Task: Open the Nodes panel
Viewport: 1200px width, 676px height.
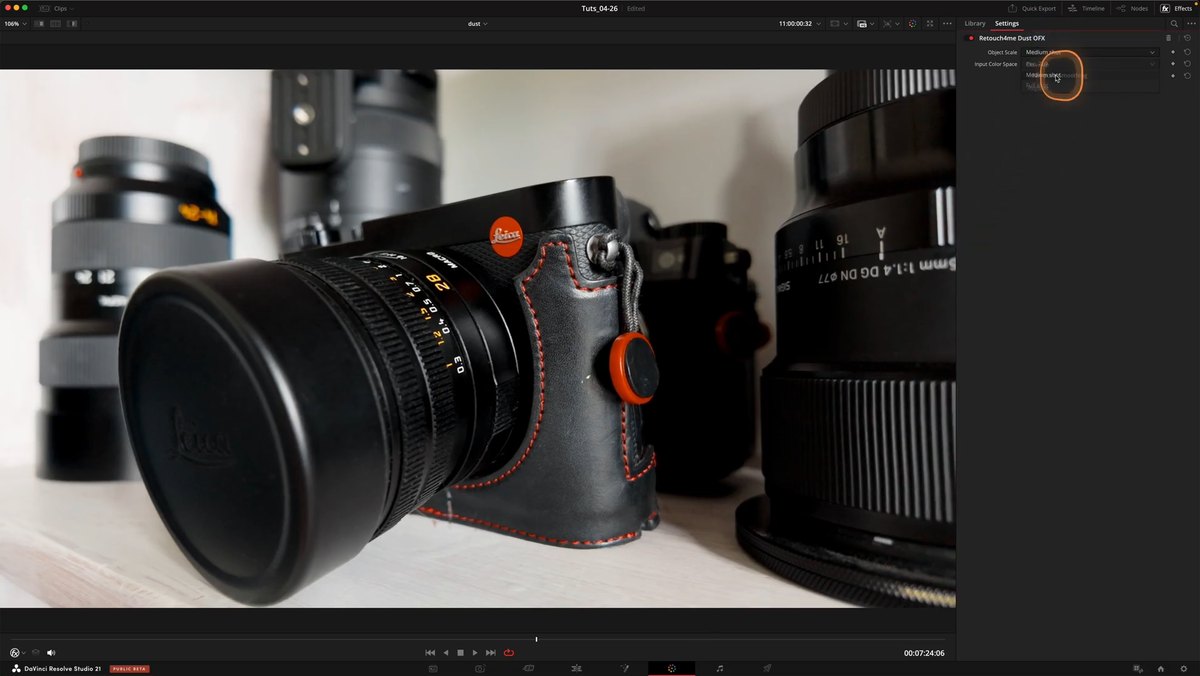Action: 1132,8
